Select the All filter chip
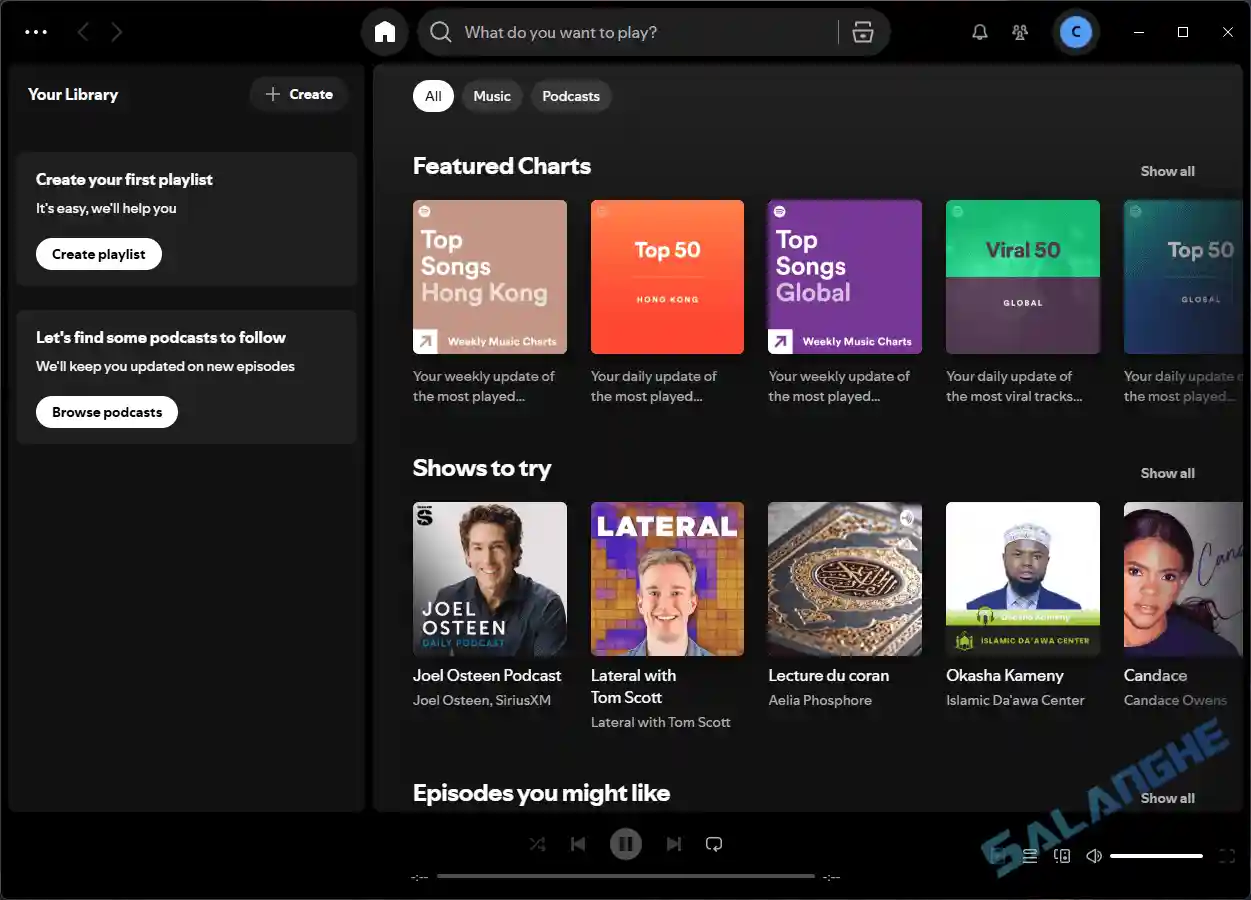Screen dimensions: 1251x900 (x=433, y=95)
